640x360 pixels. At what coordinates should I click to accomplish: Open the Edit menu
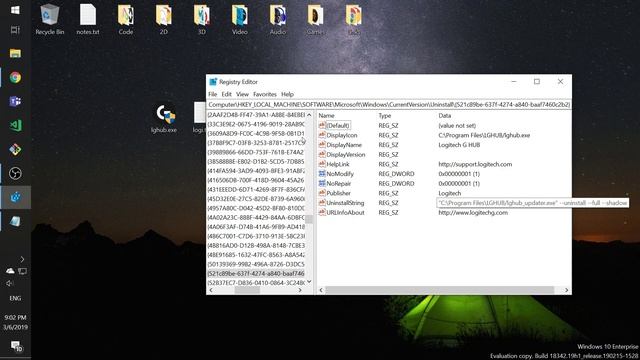point(227,94)
